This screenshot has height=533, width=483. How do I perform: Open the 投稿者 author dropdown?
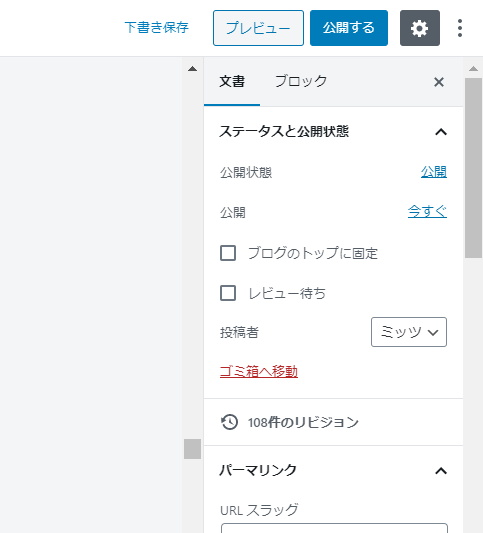[x=409, y=332]
